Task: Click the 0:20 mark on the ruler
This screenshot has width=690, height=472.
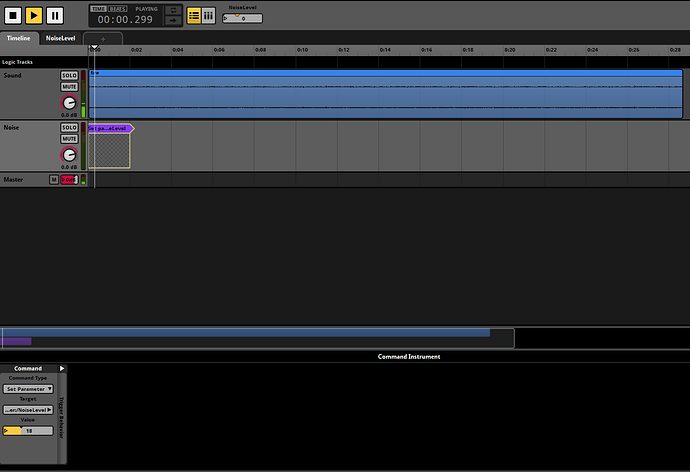Action: tap(510, 50)
